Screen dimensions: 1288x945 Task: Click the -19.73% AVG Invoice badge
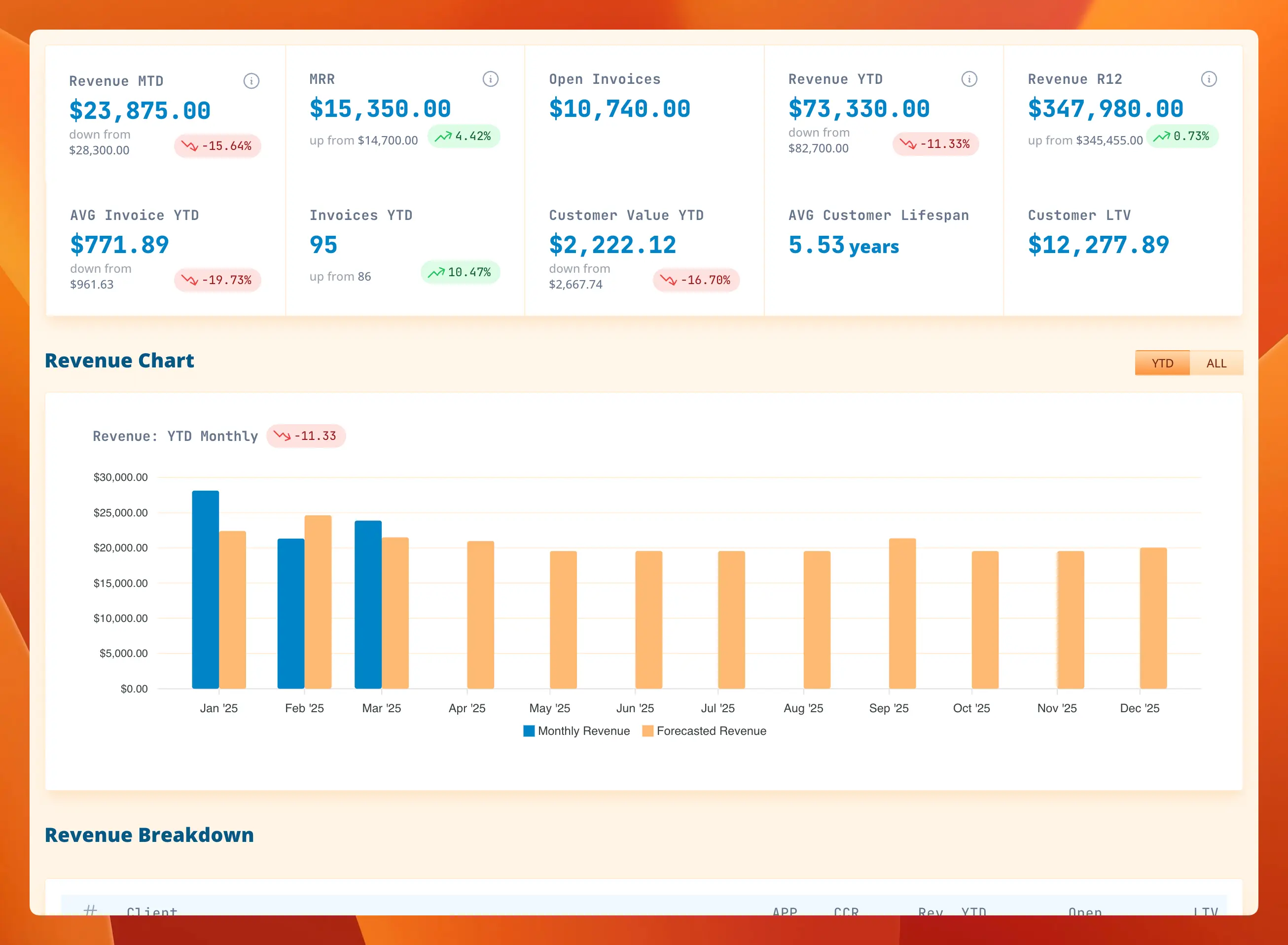coord(217,280)
